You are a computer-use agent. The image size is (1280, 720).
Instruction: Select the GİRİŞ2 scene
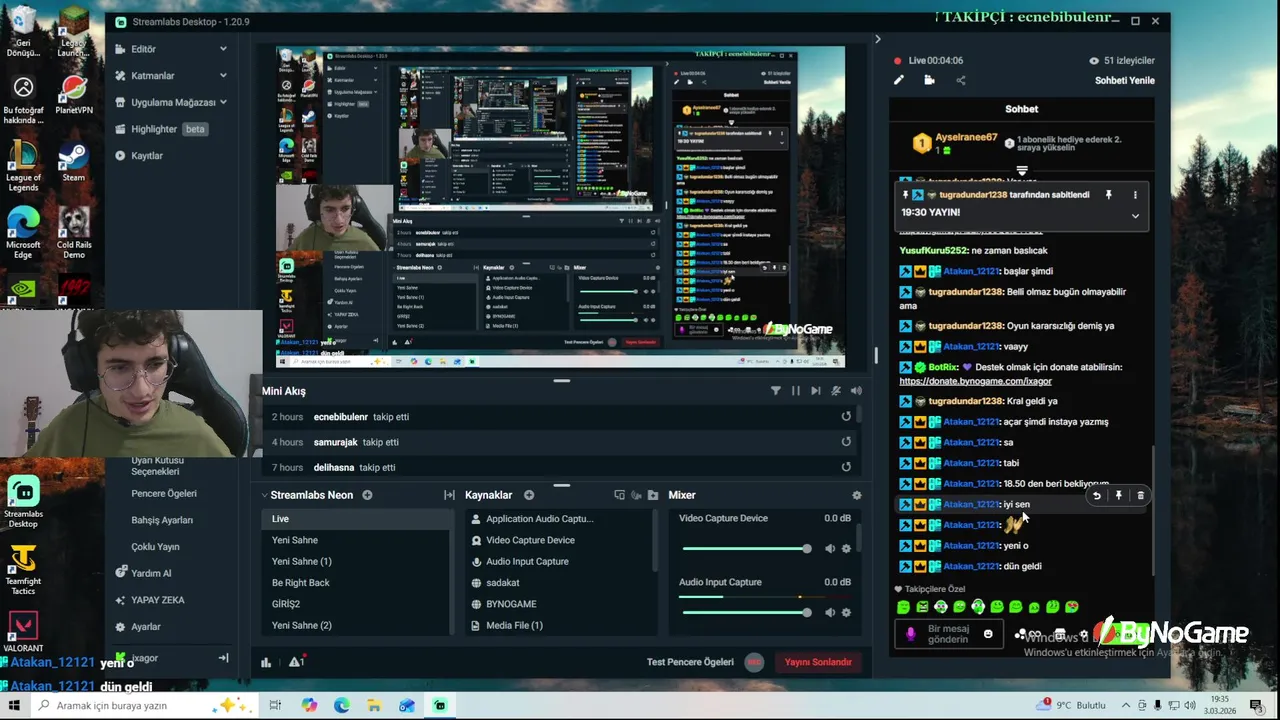356,604
